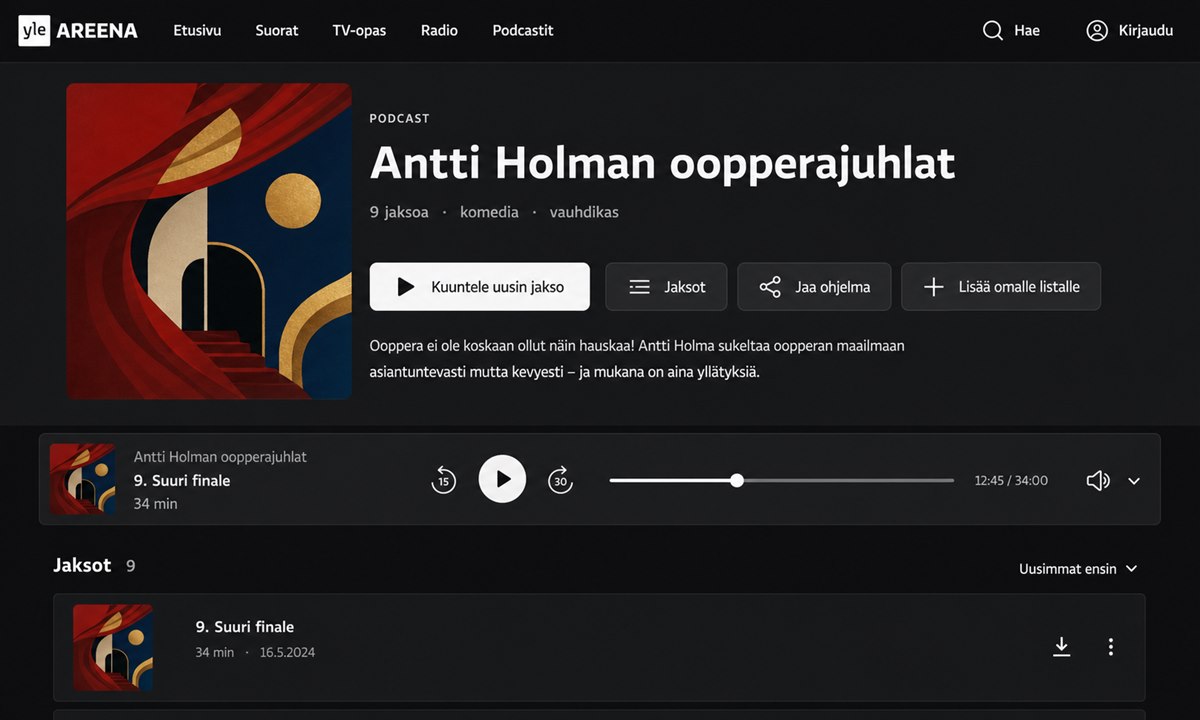Click the playback progress slider handle
This screenshot has height=720, width=1200.
[737, 480]
